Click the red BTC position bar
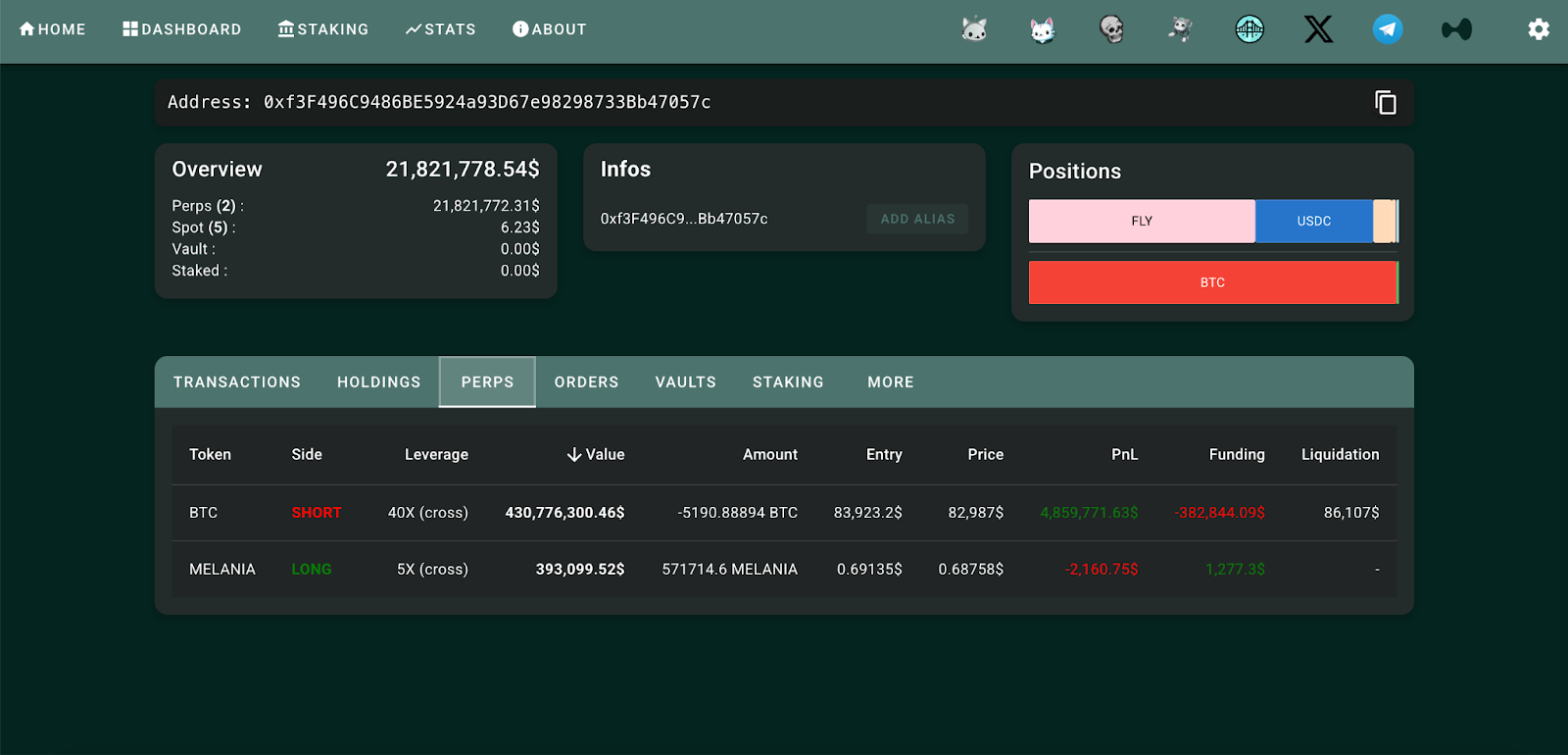 point(1212,282)
